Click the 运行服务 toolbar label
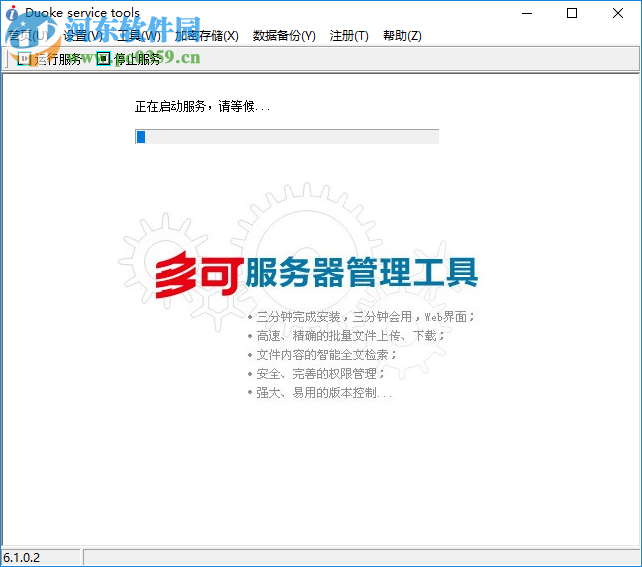Screen dimensions: 642x567 [58, 59]
